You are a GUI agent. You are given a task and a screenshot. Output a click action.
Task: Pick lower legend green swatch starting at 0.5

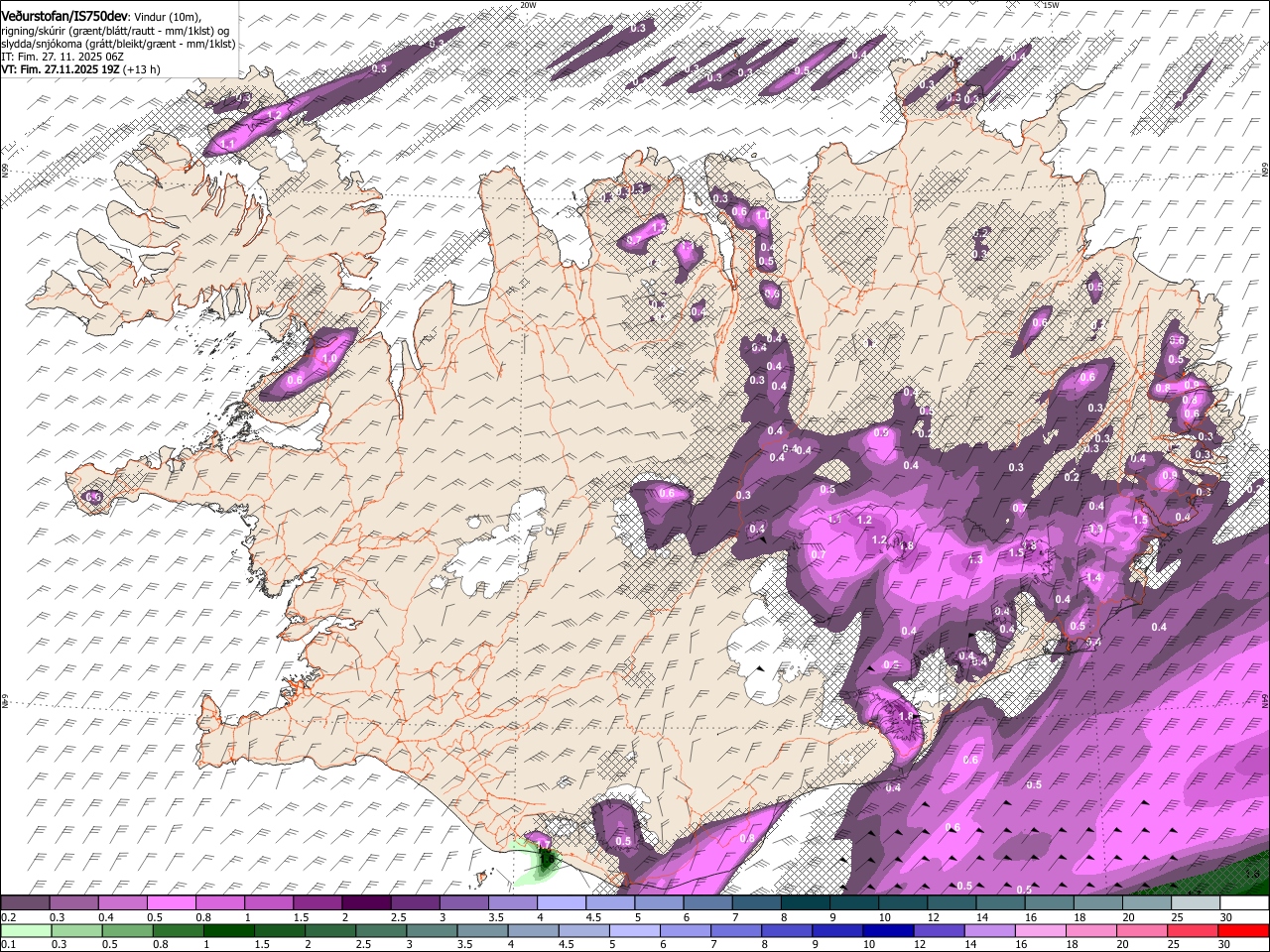point(126,930)
